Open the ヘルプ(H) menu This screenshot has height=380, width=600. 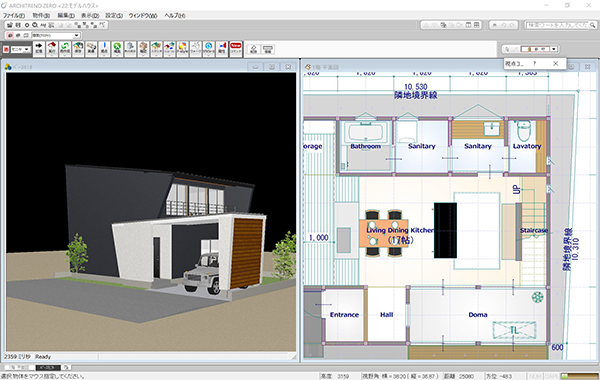tap(175, 16)
